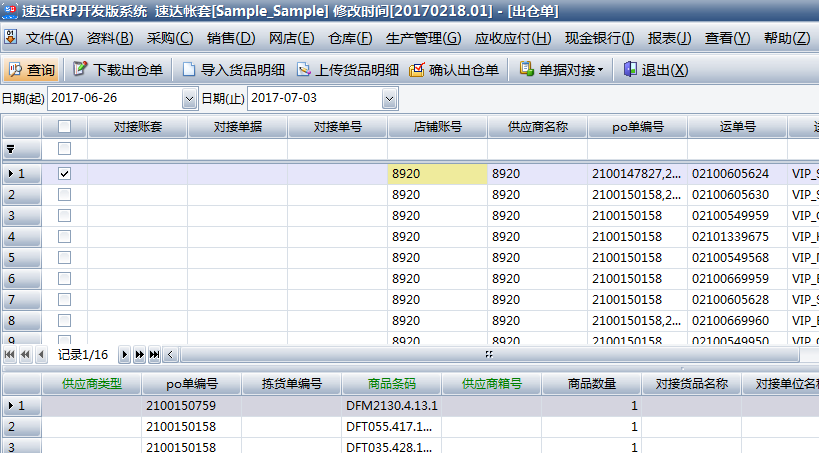819x453 pixels.
Task: Select the cell with 运单号 02100605630
Action: 737,195
